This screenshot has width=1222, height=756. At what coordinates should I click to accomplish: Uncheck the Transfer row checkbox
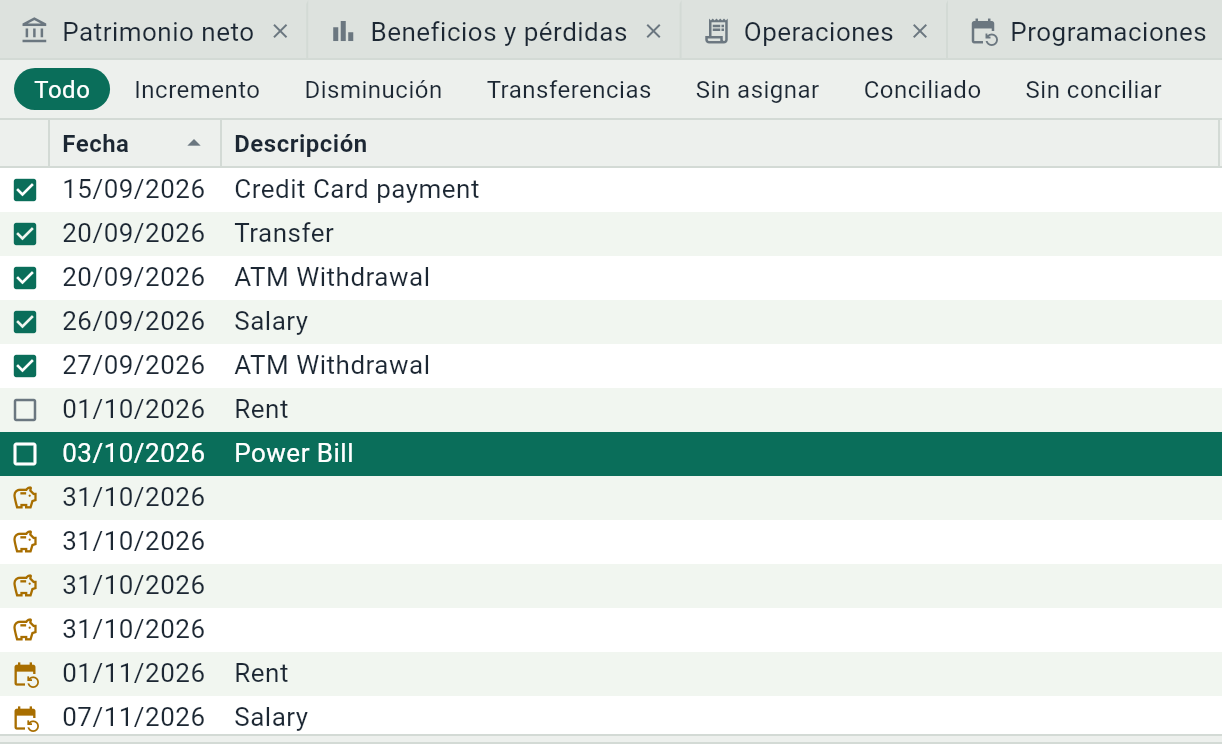click(25, 234)
